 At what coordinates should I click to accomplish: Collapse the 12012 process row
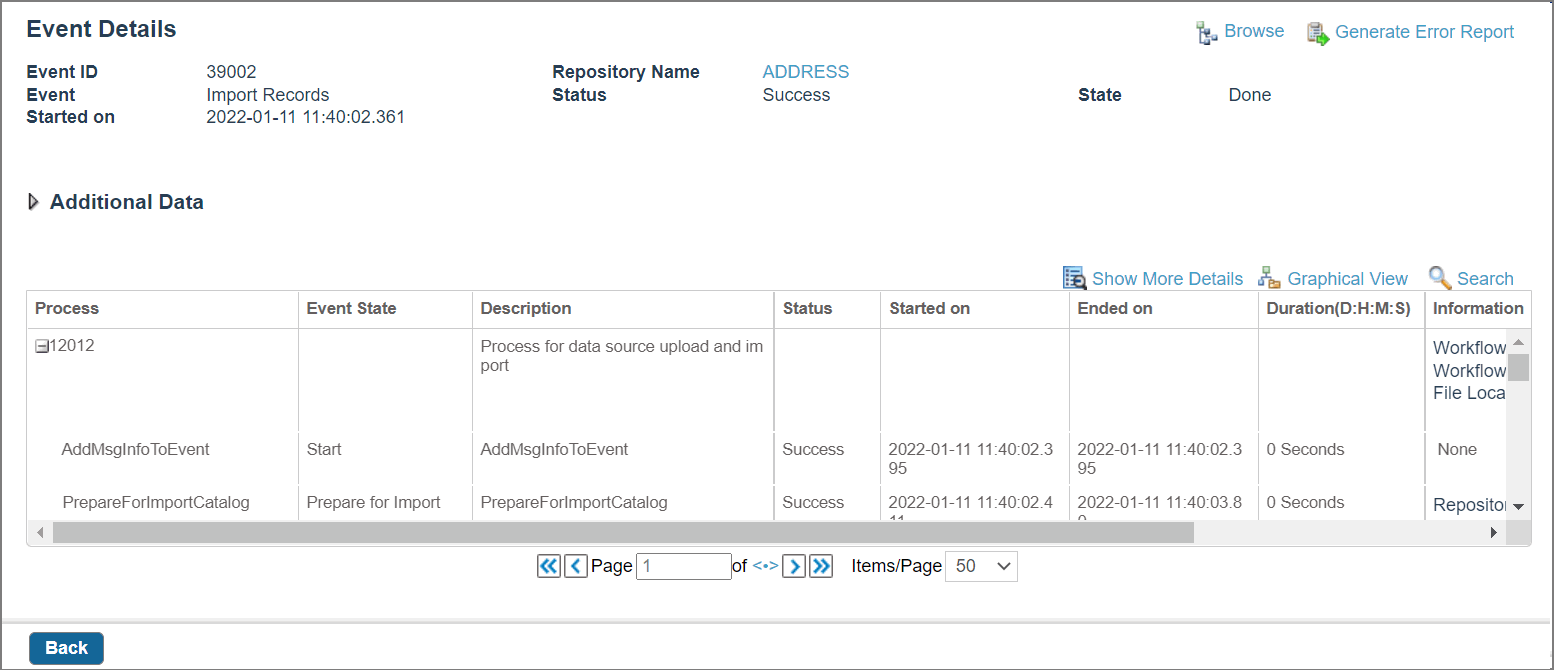click(42, 347)
